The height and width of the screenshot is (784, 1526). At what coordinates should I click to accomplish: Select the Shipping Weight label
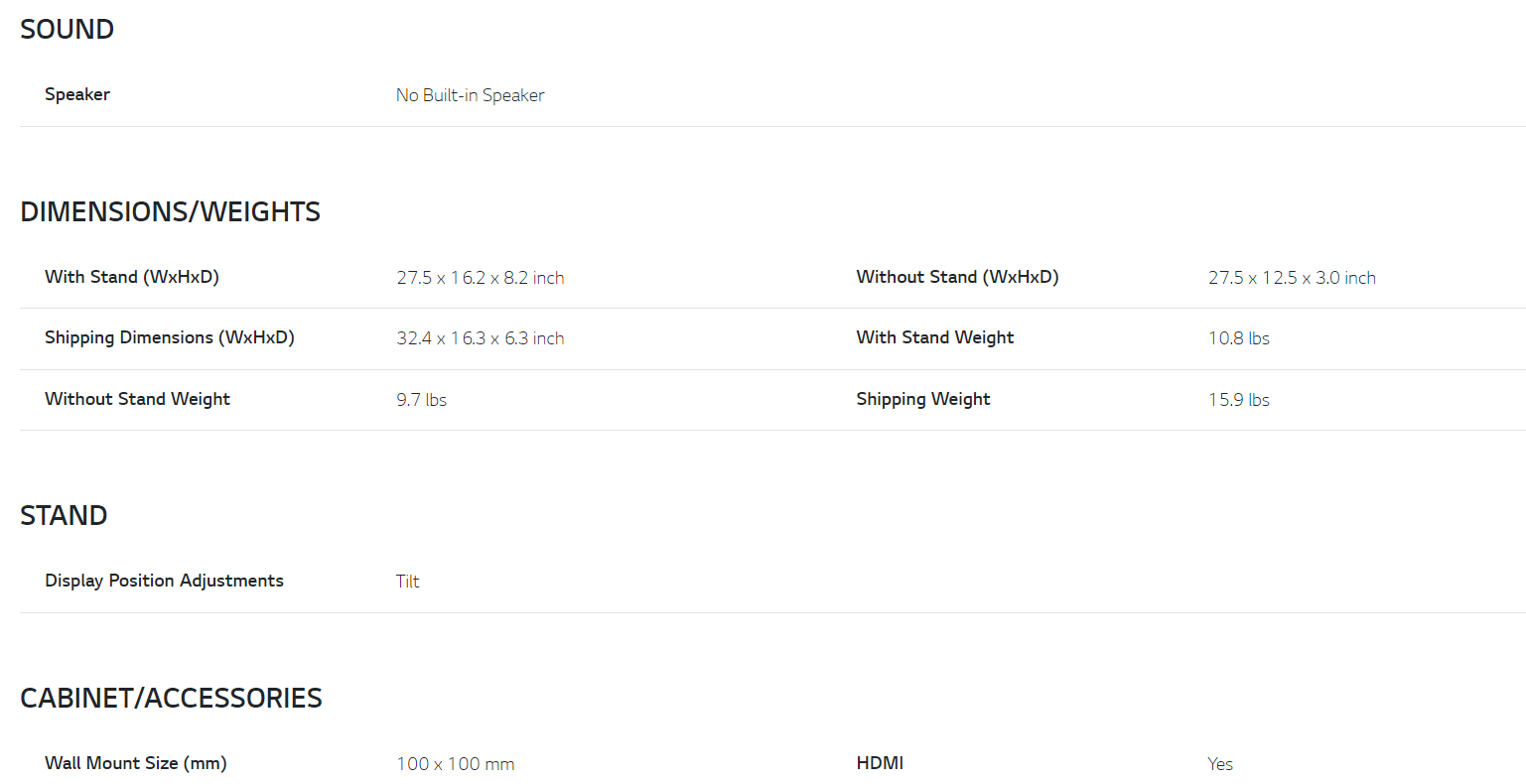tap(923, 399)
